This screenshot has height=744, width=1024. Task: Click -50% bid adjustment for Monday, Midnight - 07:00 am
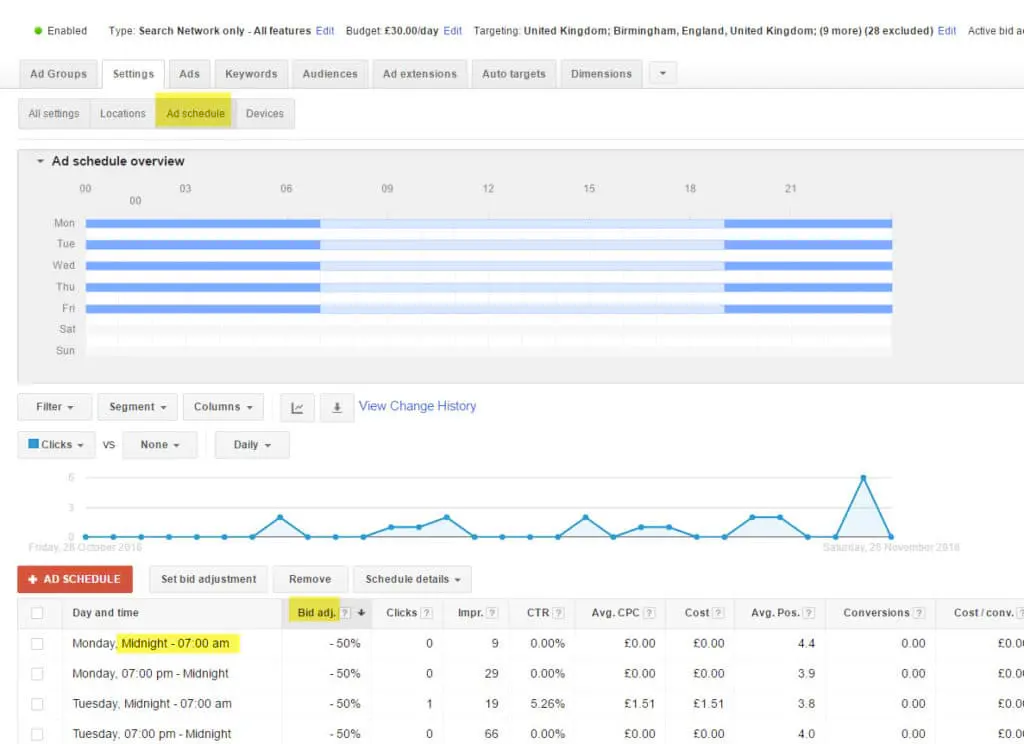pyautogui.click(x=345, y=643)
